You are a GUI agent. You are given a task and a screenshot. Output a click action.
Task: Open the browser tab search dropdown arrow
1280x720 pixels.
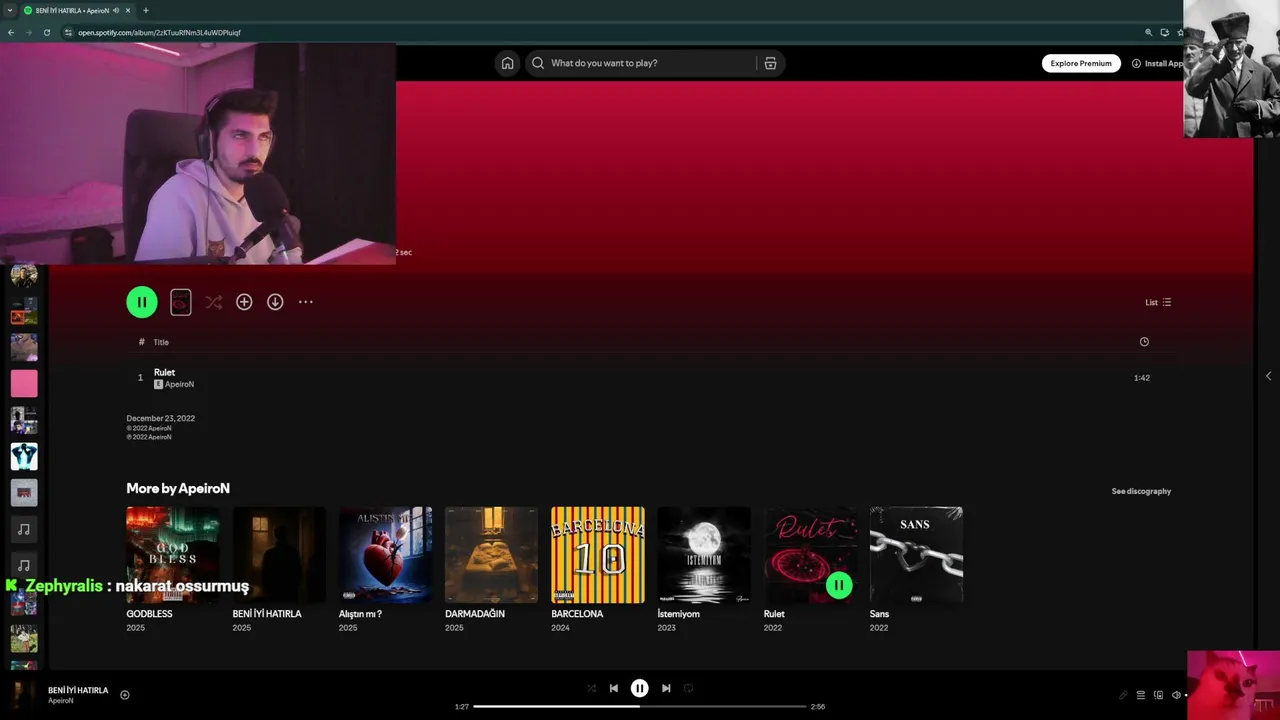tap(10, 10)
